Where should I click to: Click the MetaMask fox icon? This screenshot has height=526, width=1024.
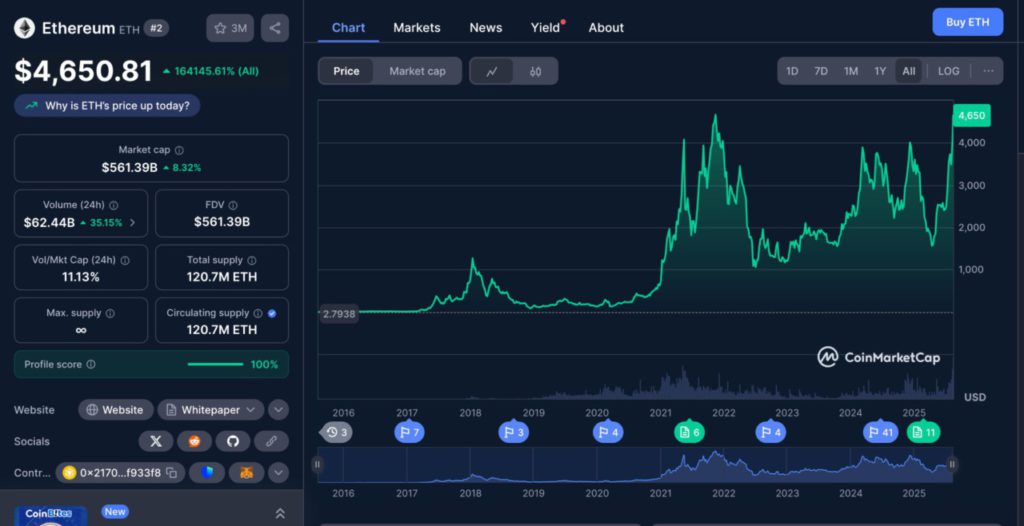(246, 472)
